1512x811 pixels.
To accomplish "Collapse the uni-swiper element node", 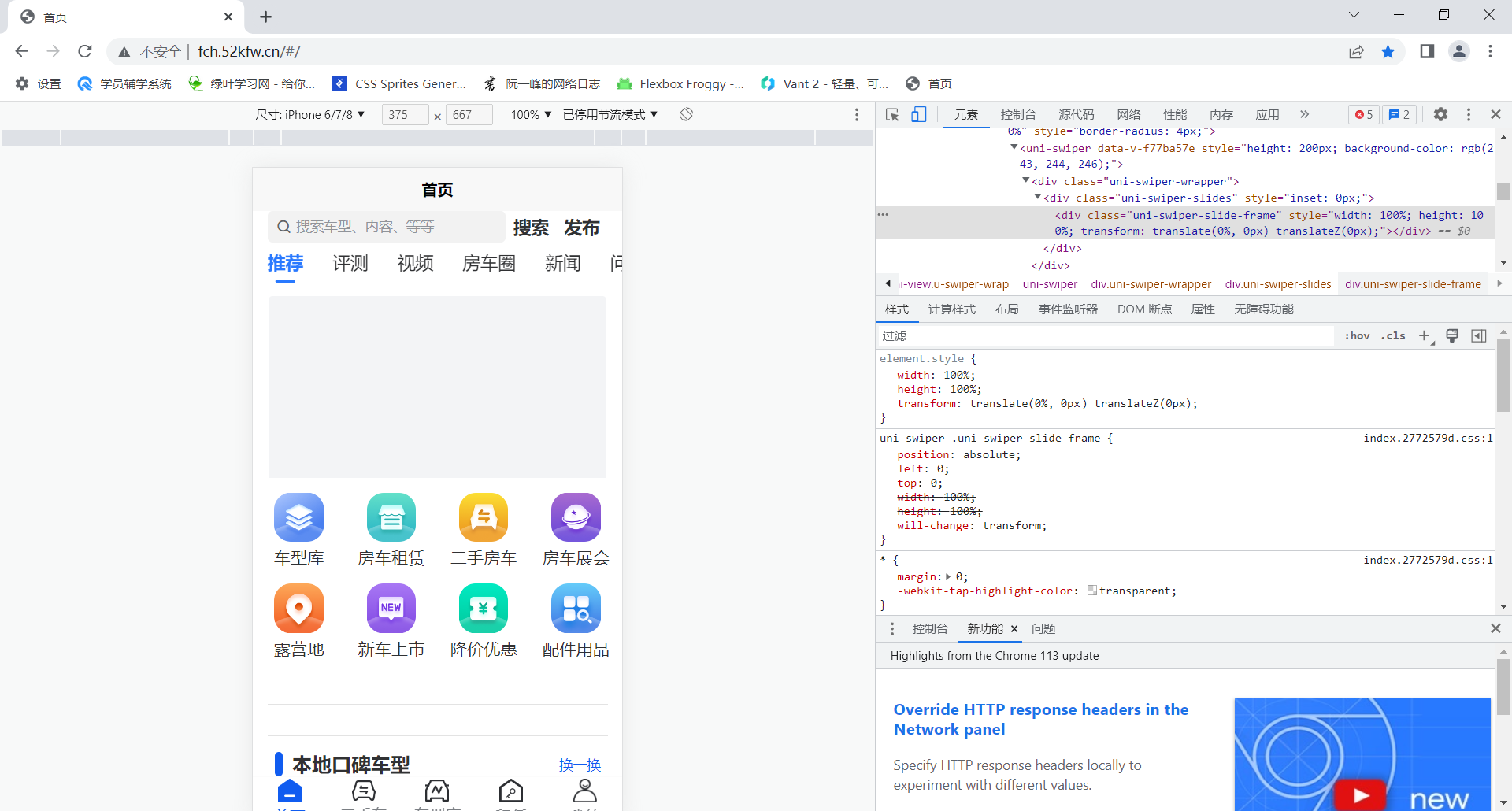I will click(1014, 148).
